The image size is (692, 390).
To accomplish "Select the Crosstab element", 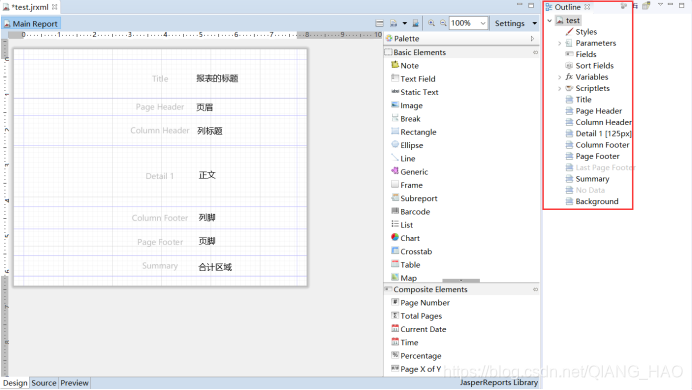I will click(x=411, y=251).
